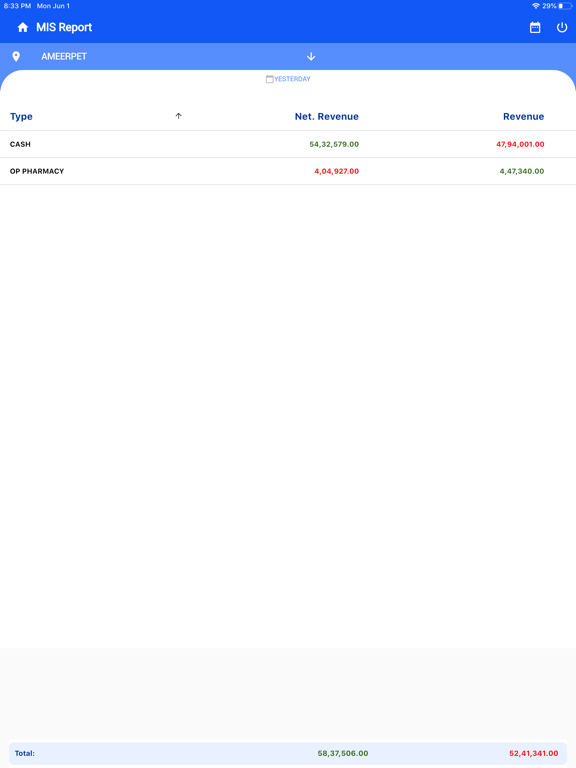Click total net revenue 58,37,506.00

(343, 753)
